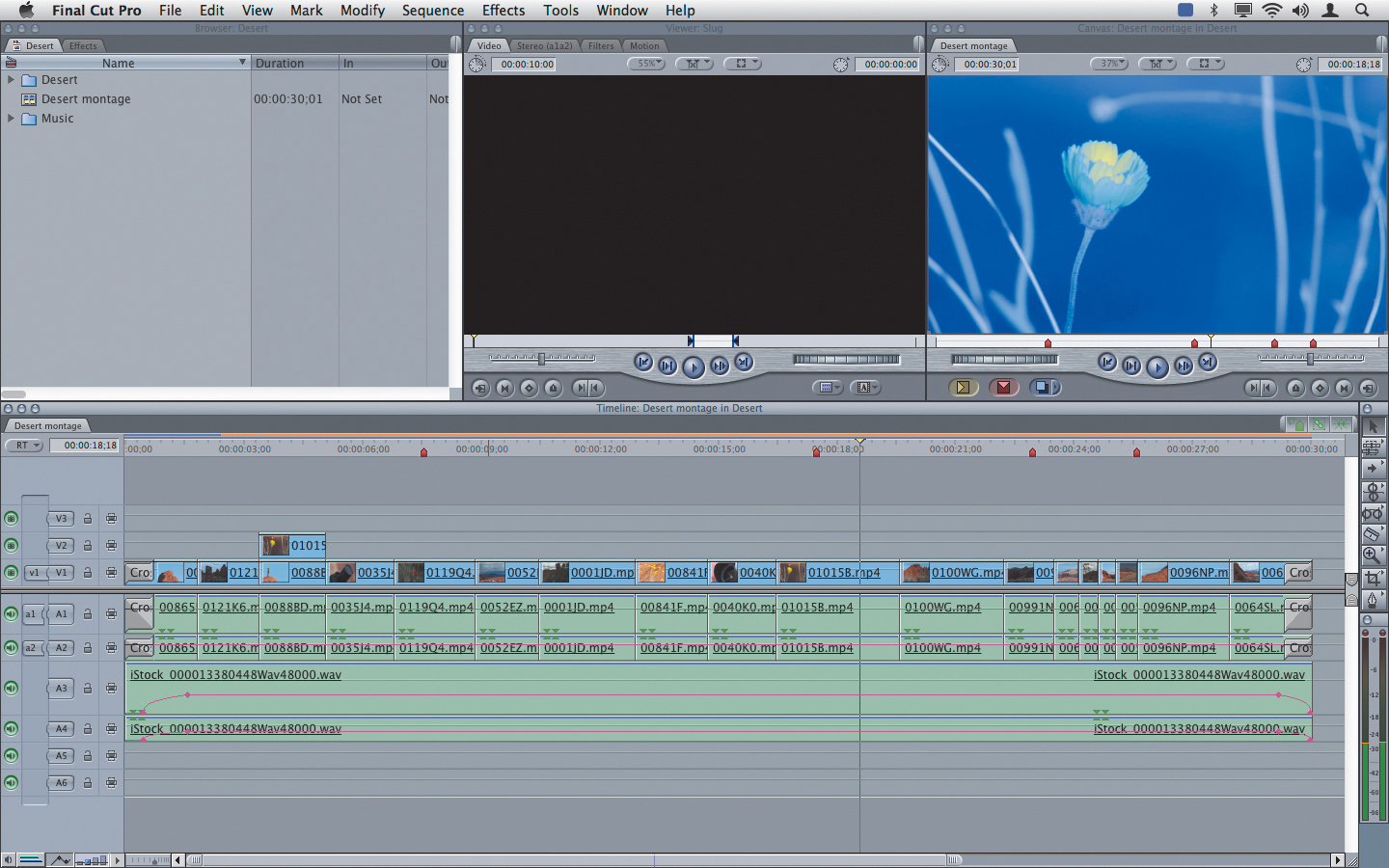Open the Effects menu

click(504, 10)
